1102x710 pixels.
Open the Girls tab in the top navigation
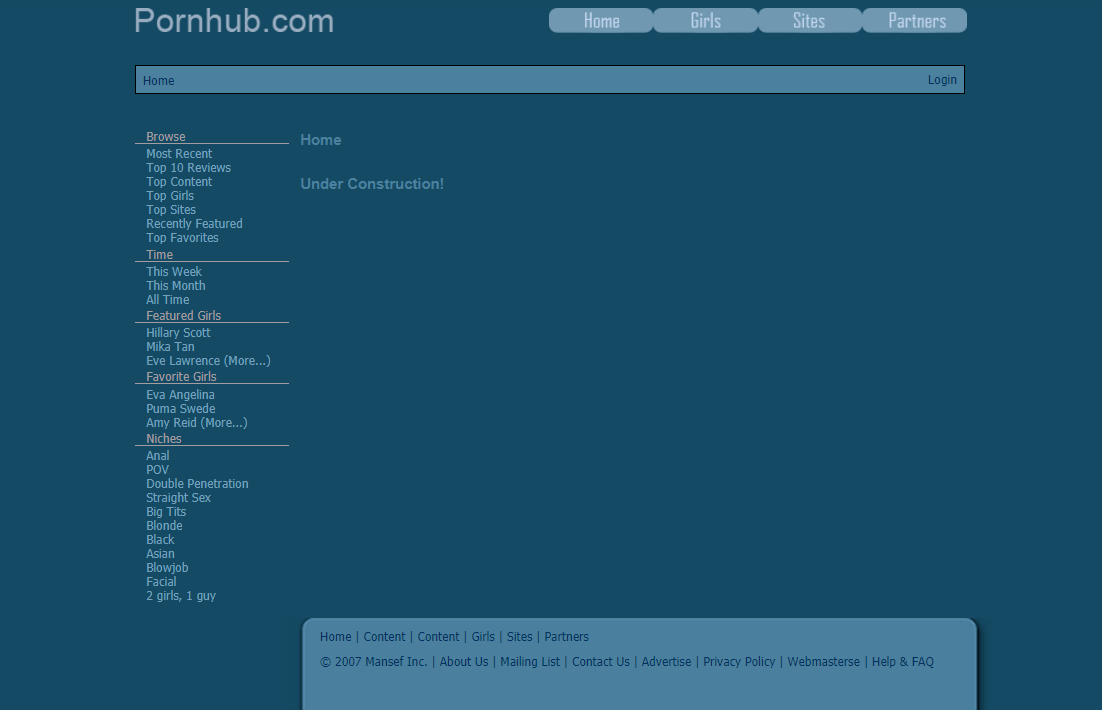coord(706,20)
